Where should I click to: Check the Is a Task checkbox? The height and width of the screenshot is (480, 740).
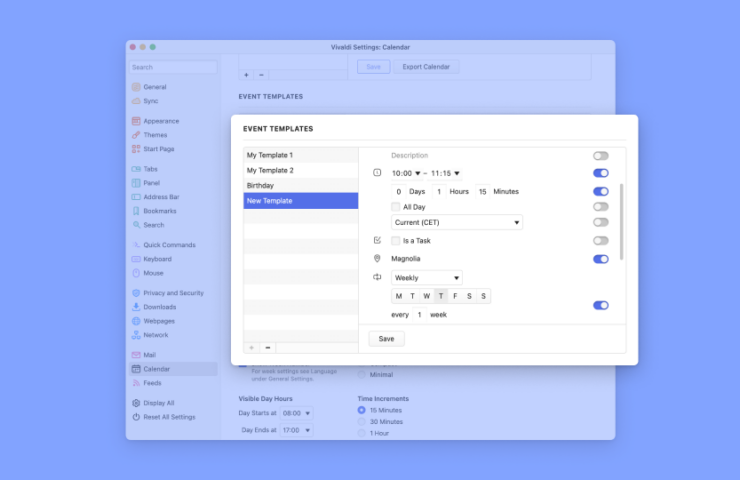coord(395,241)
